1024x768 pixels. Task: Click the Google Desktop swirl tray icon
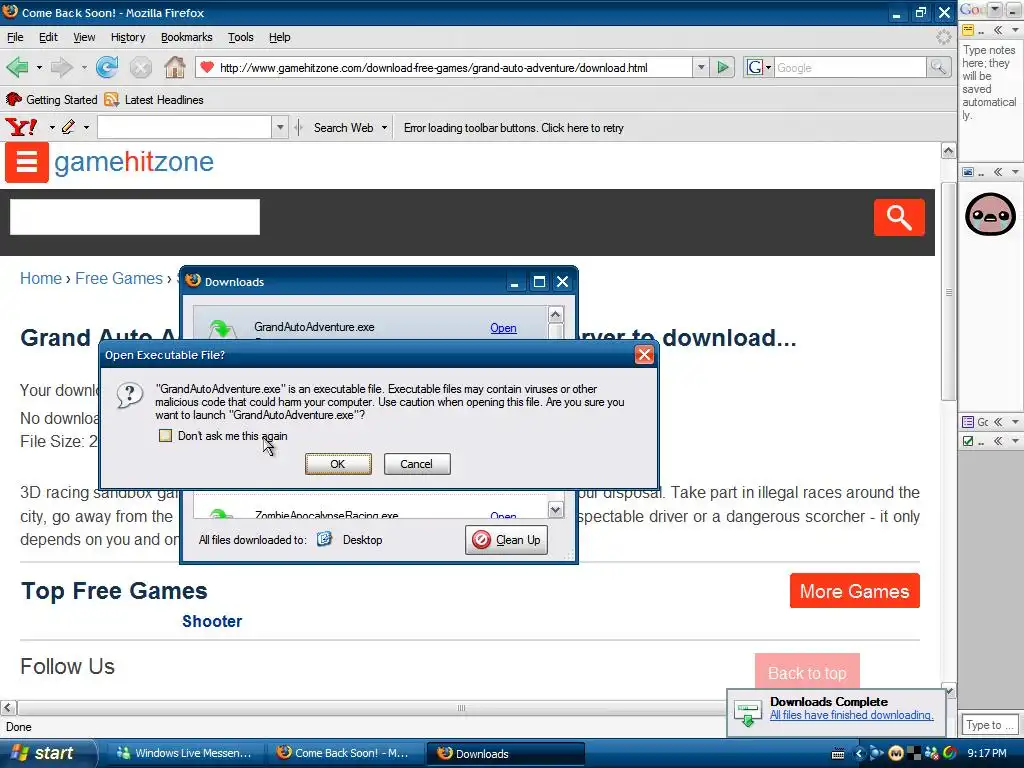pos(950,753)
